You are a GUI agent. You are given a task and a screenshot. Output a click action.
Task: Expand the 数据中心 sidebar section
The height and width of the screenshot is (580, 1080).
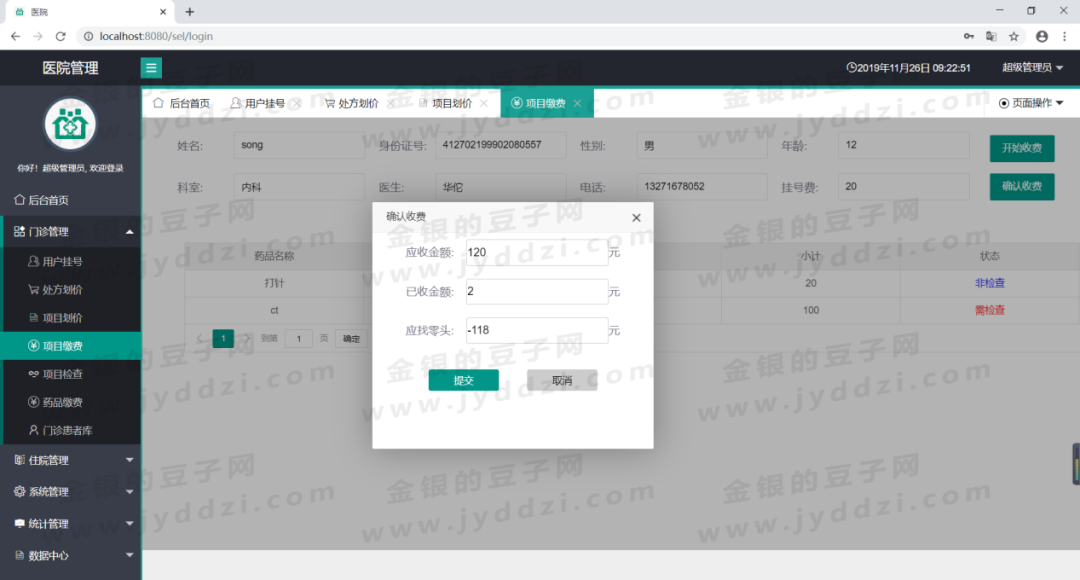70,555
